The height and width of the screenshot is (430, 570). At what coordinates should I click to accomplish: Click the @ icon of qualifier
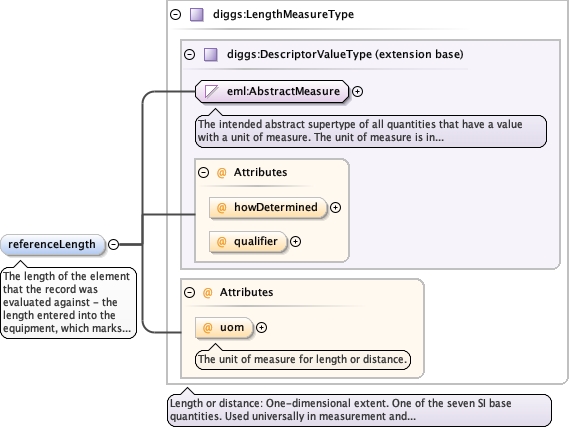coord(221,242)
